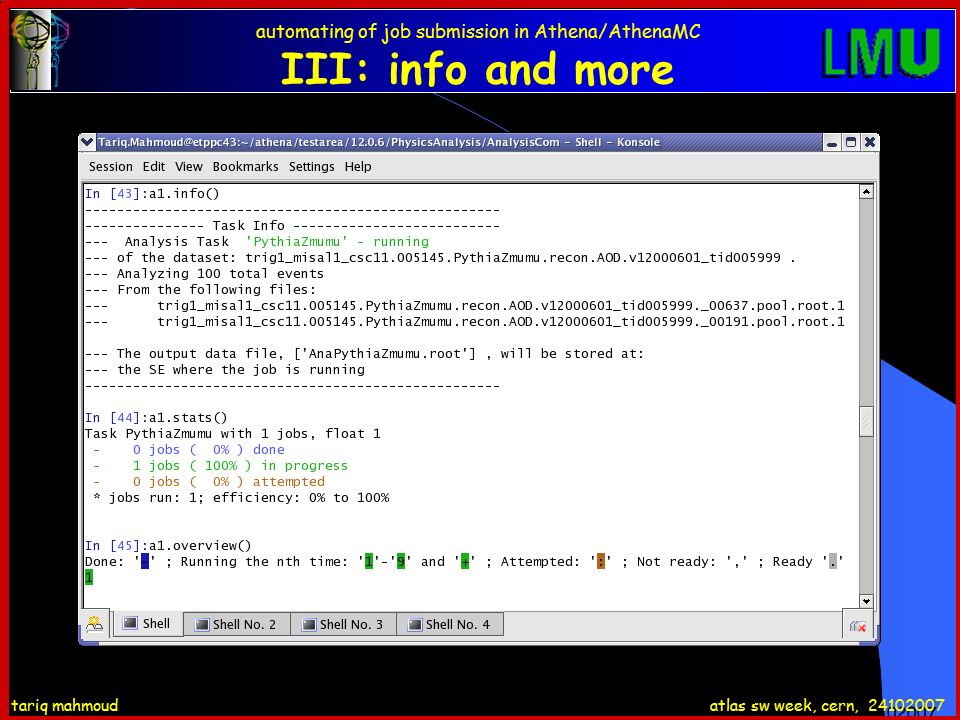Click 'Task PythiaZmumu with 1 jobs' line
This screenshot has height=720, width=960.
pyautogui.click(x=233, y=433)
